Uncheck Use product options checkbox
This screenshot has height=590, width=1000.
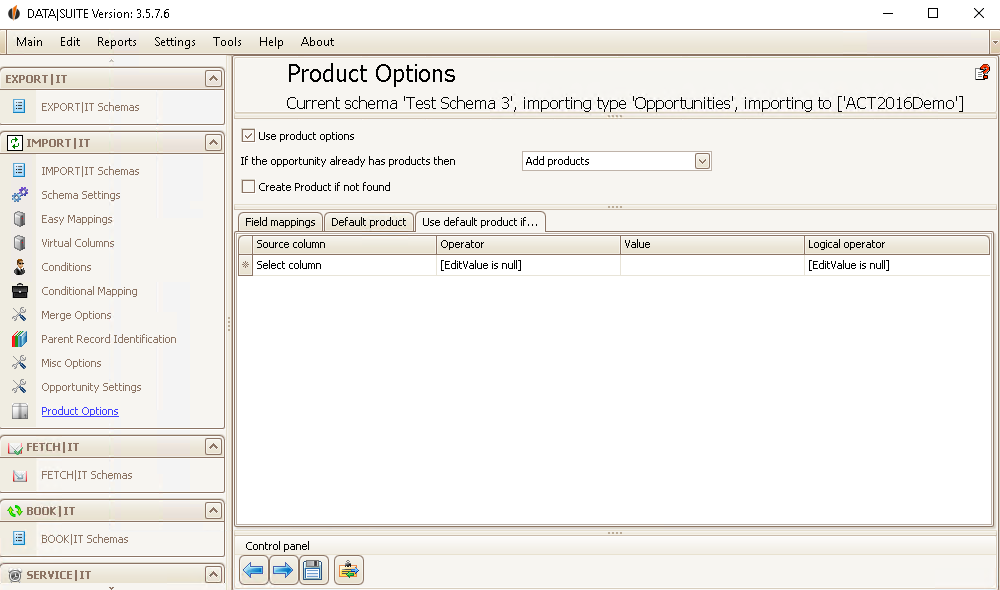[248, 135]
